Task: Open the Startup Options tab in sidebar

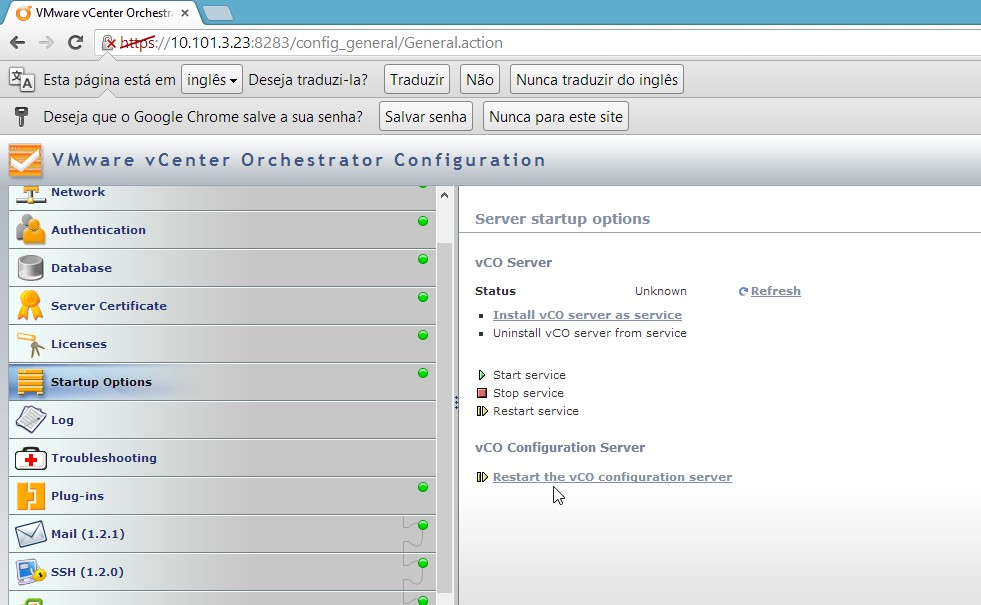Action: 101,382
